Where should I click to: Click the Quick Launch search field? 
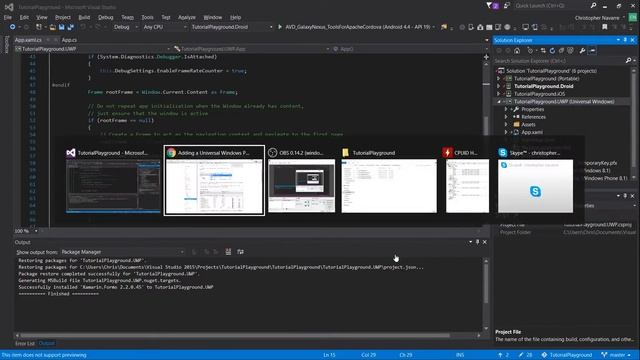tap(551, 6)
